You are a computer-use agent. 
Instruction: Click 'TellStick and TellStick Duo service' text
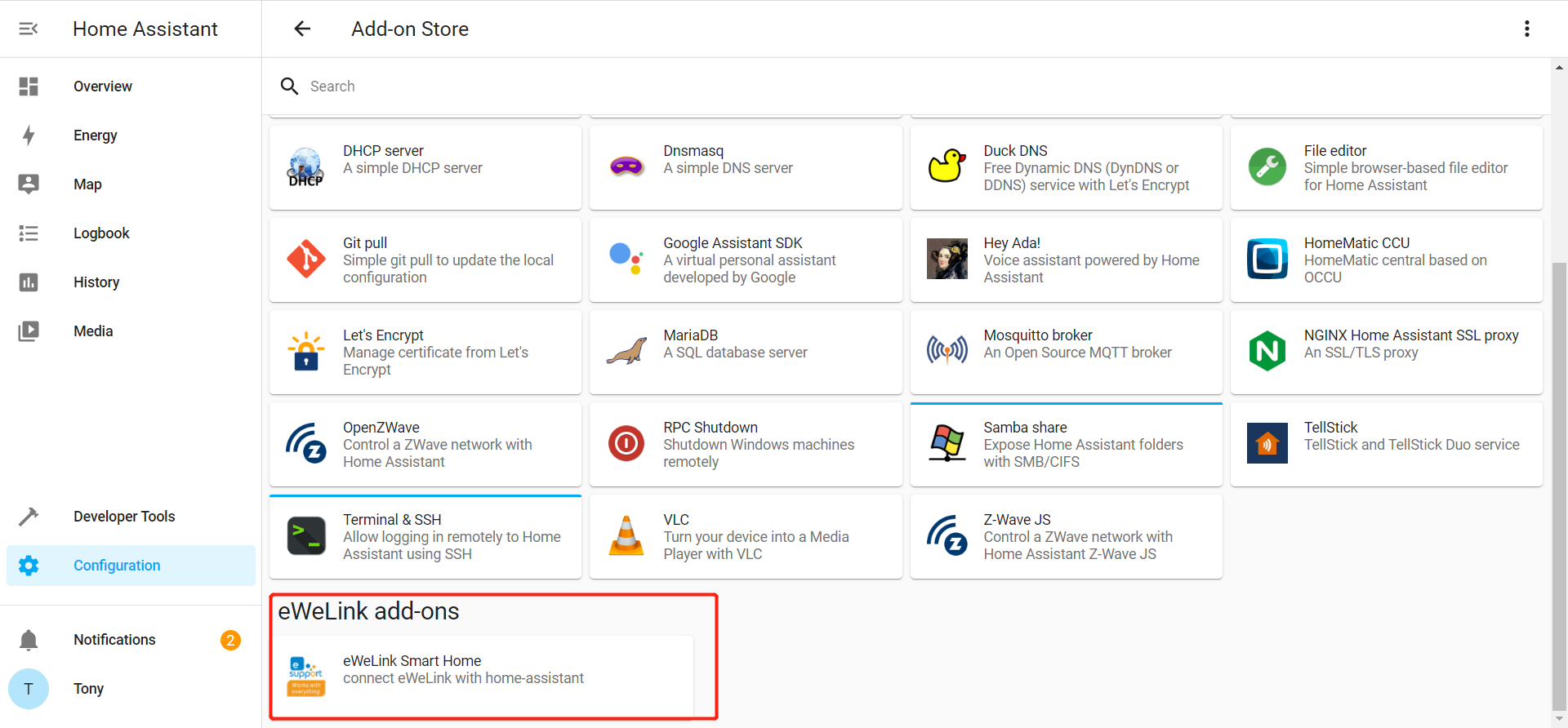pyautogui.click(x=1411, y=445)
